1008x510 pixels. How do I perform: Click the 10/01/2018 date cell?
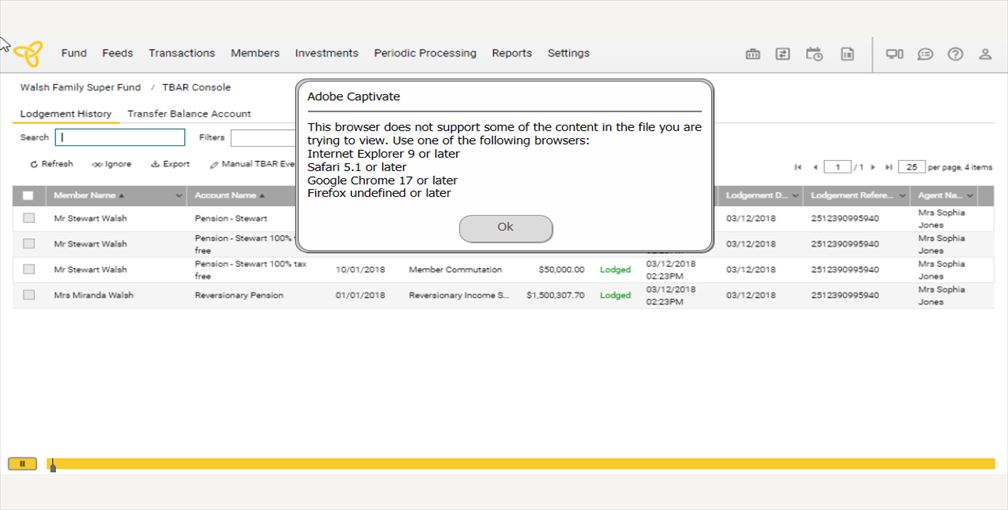(360, 269)
